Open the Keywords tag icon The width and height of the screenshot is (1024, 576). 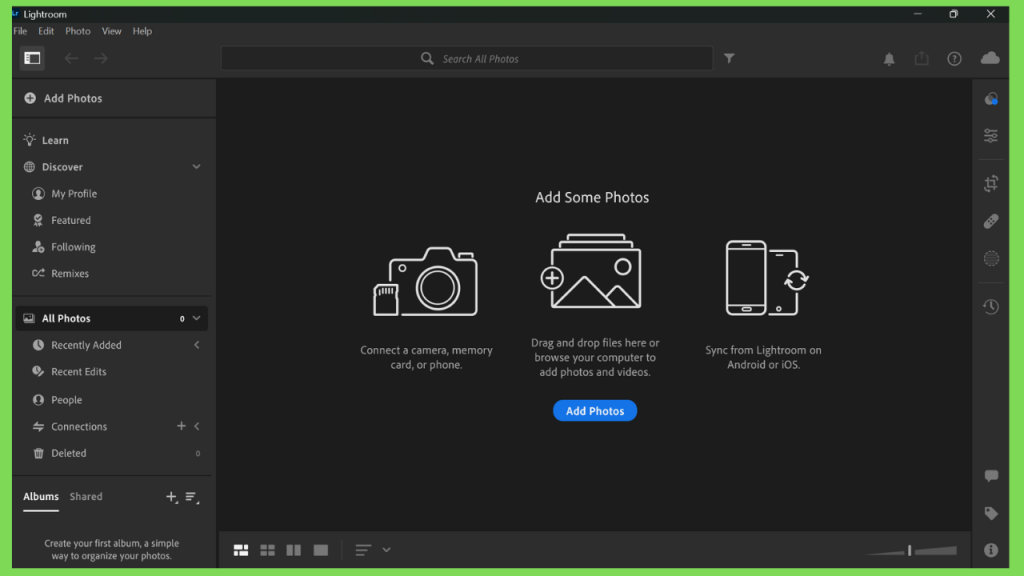[x=991, y=513]
